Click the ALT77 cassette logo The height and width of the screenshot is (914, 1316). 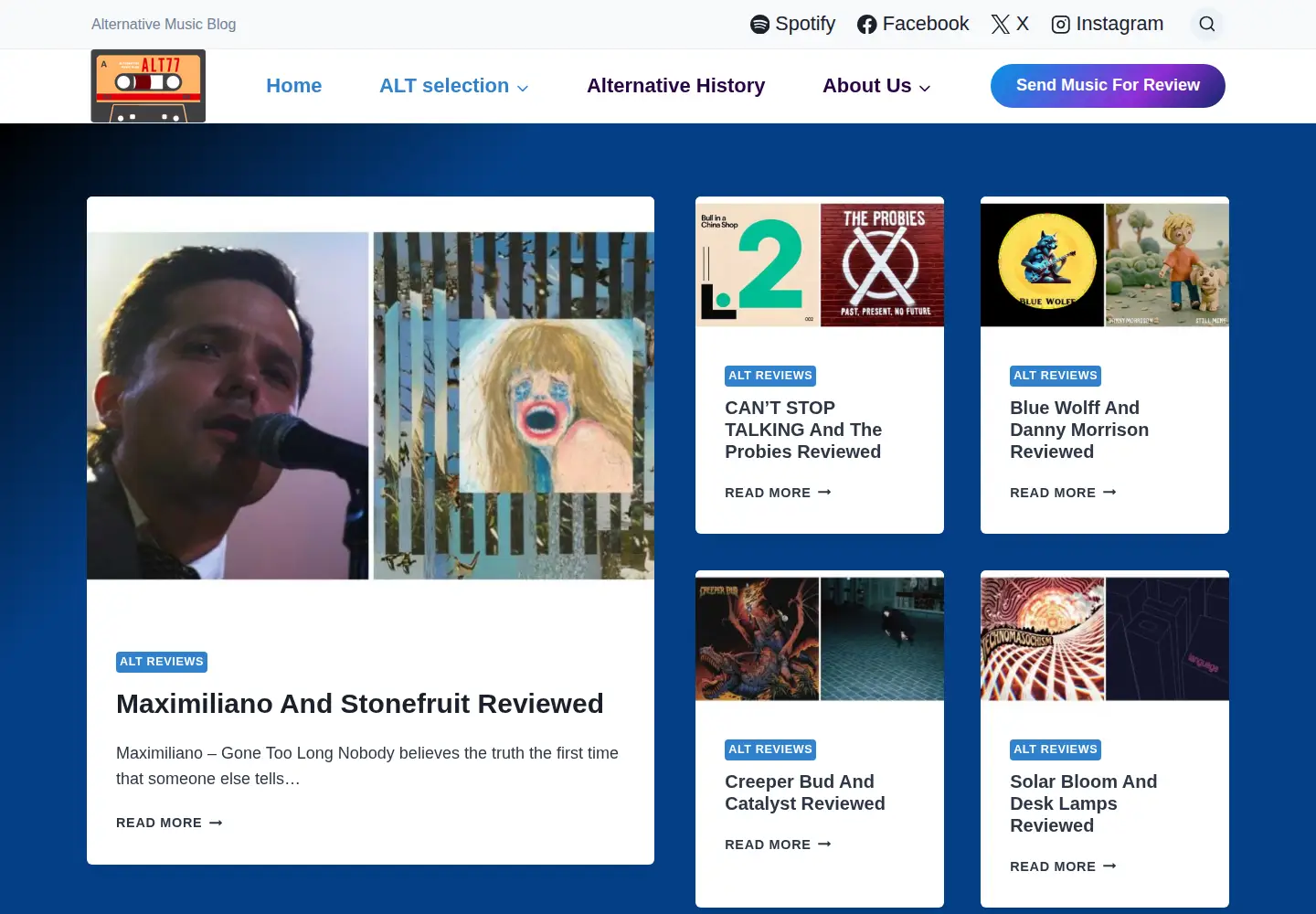coord(148,86)
